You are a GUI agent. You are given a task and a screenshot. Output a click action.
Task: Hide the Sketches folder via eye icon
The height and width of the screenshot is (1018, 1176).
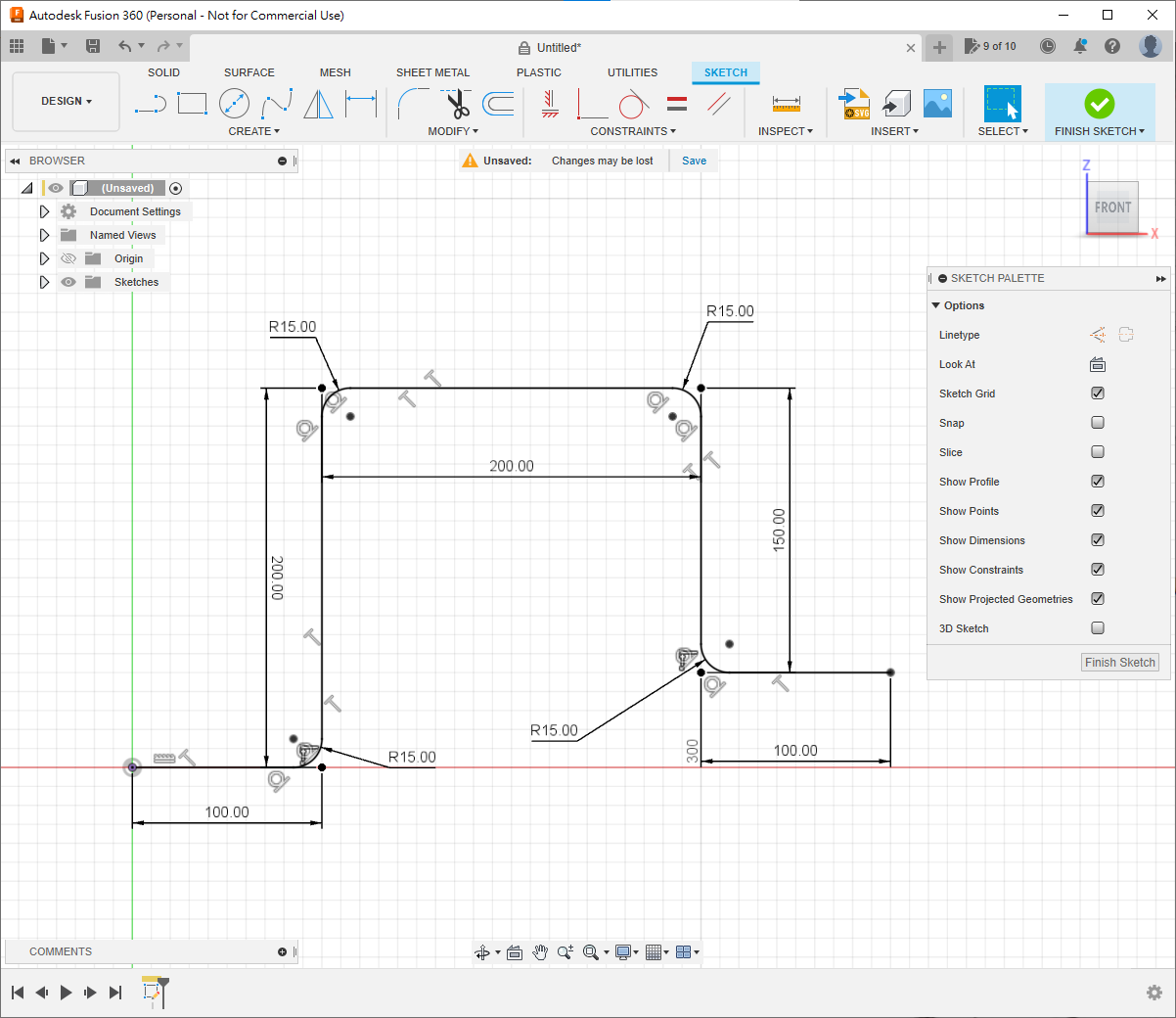pyautogui.click(x=68, y=282)
